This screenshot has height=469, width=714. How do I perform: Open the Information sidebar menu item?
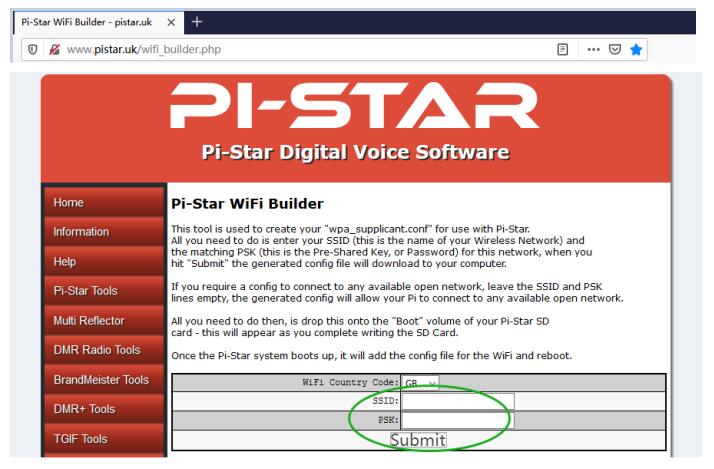coord(104,232)
